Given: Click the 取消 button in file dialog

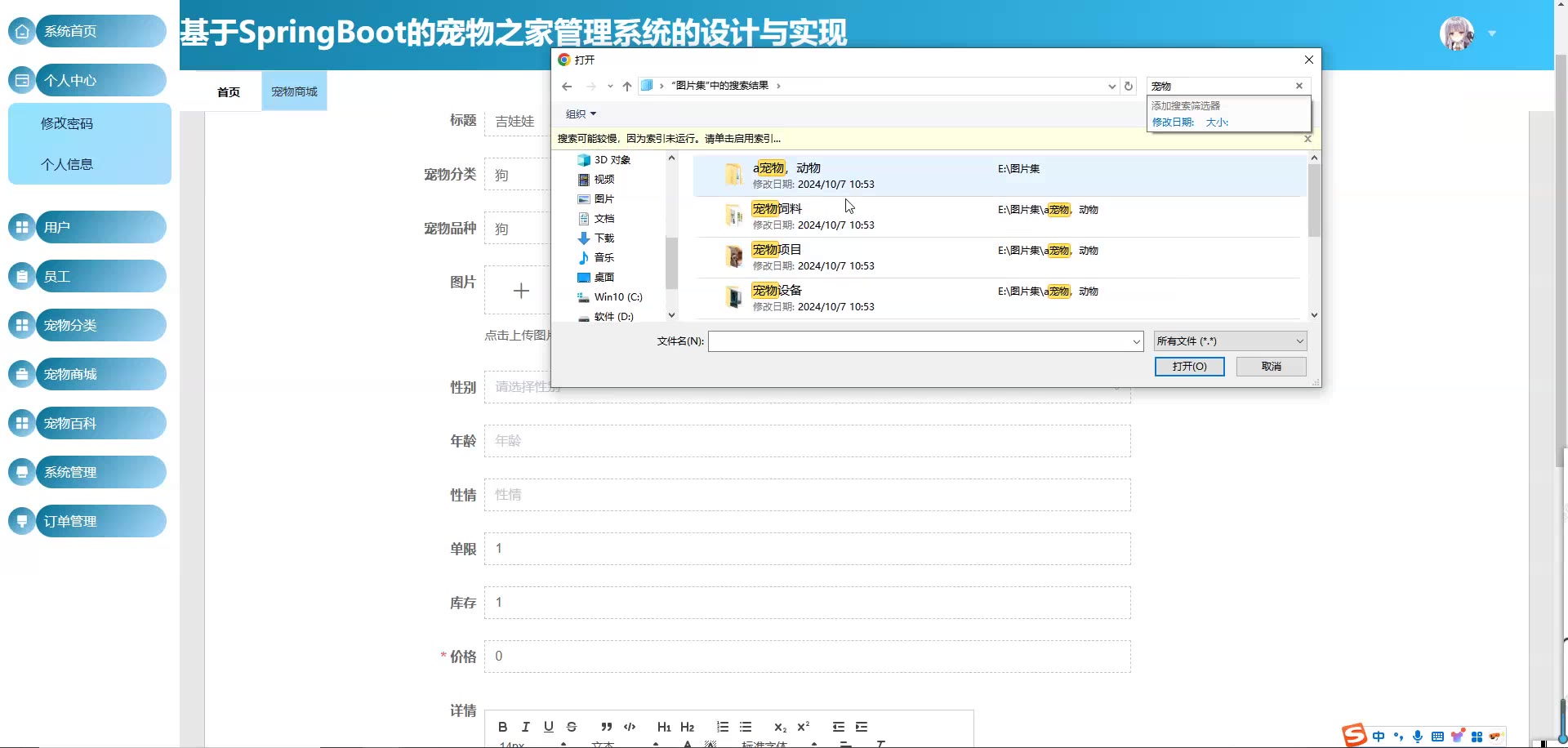Looking at the screenshot, I should [1271, 367].
